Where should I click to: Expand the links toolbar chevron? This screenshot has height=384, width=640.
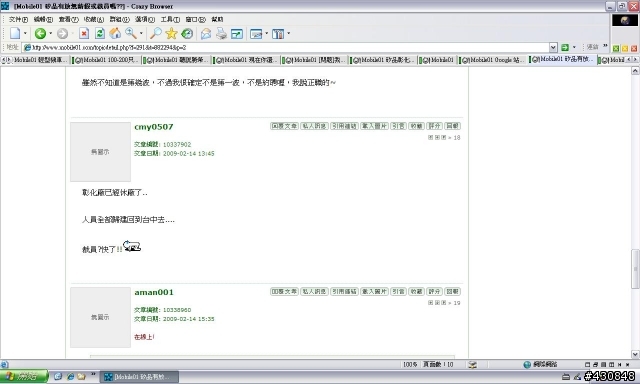605,46
